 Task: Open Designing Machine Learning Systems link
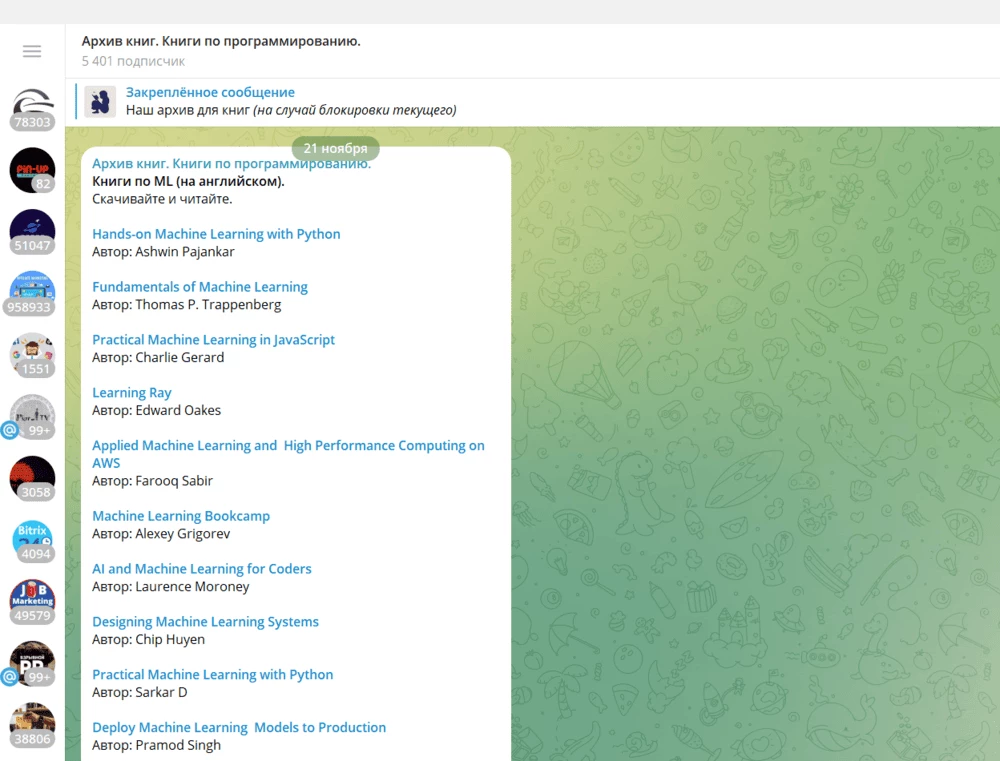pyautogui.click(x=205, y=622)
